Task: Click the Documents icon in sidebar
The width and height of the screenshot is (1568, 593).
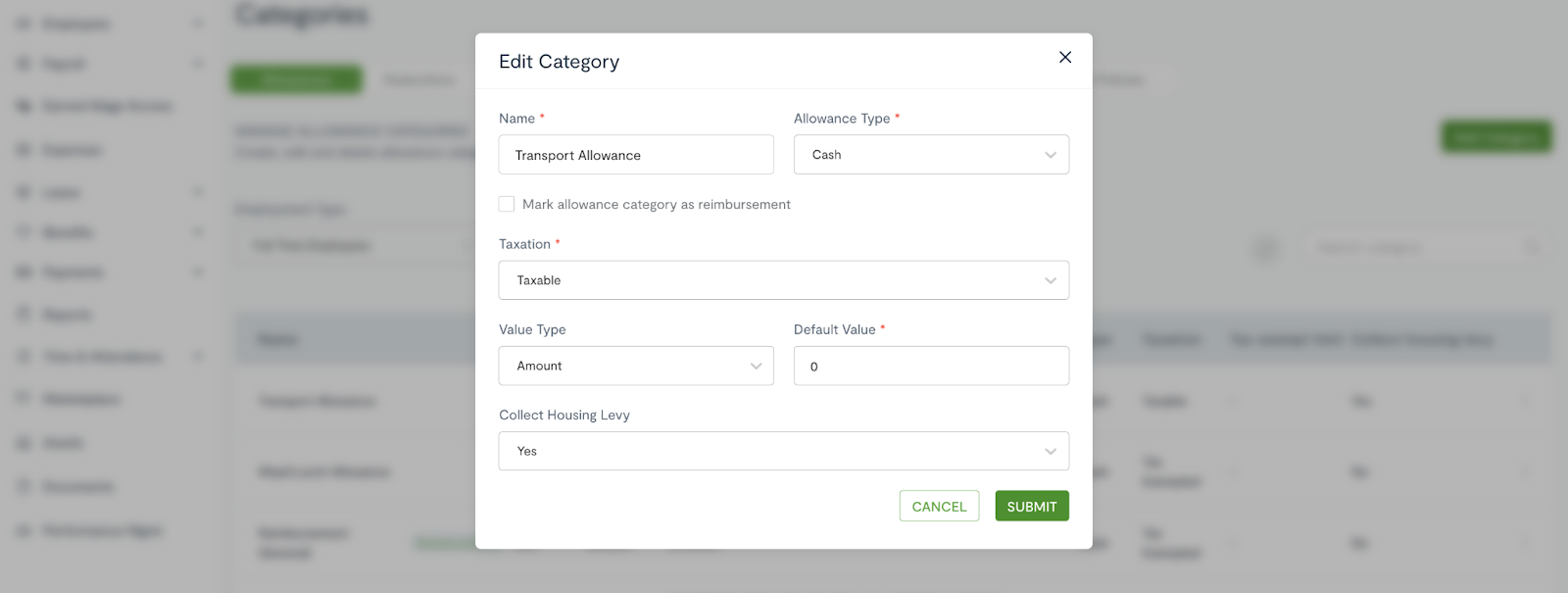Action: point(24,486)
